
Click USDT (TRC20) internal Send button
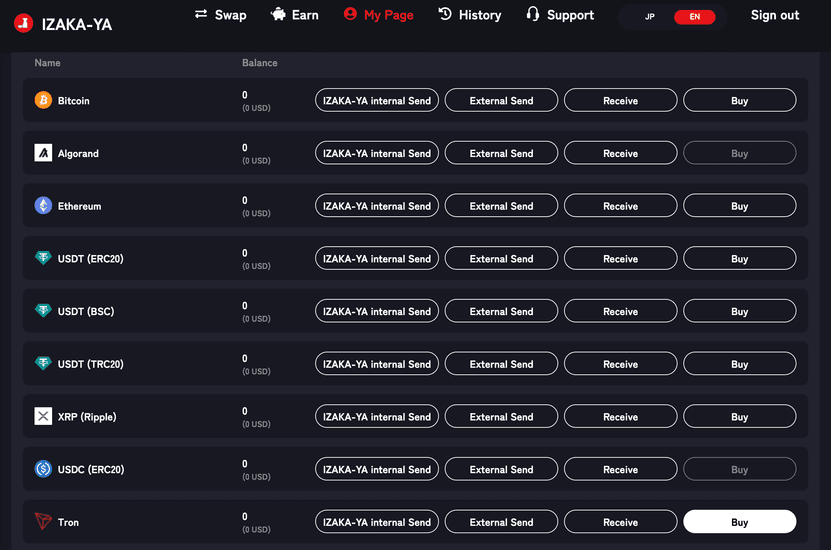[x=377, y=364]
